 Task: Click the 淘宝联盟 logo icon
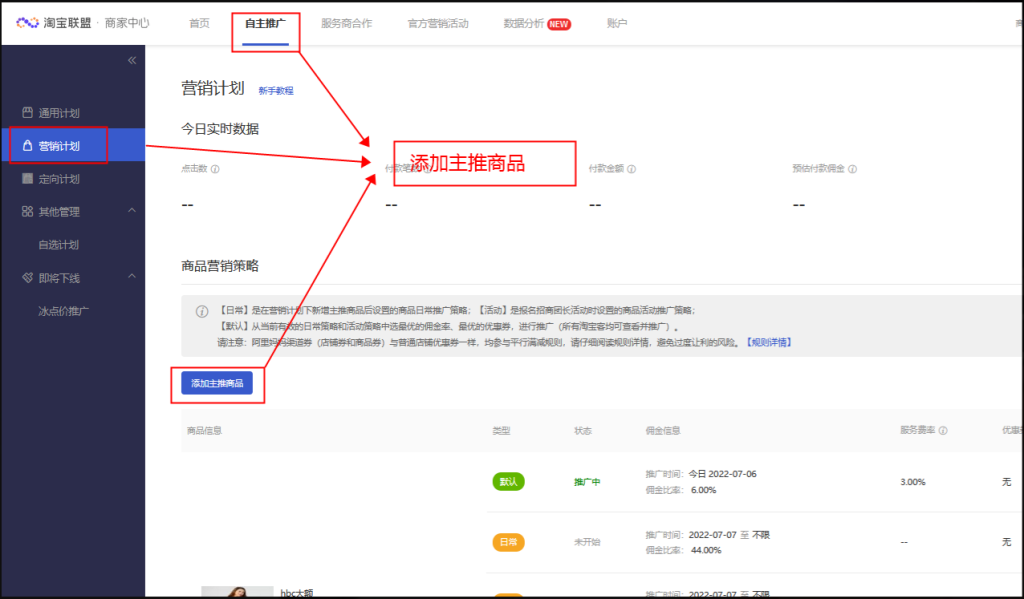click(27, 22)
